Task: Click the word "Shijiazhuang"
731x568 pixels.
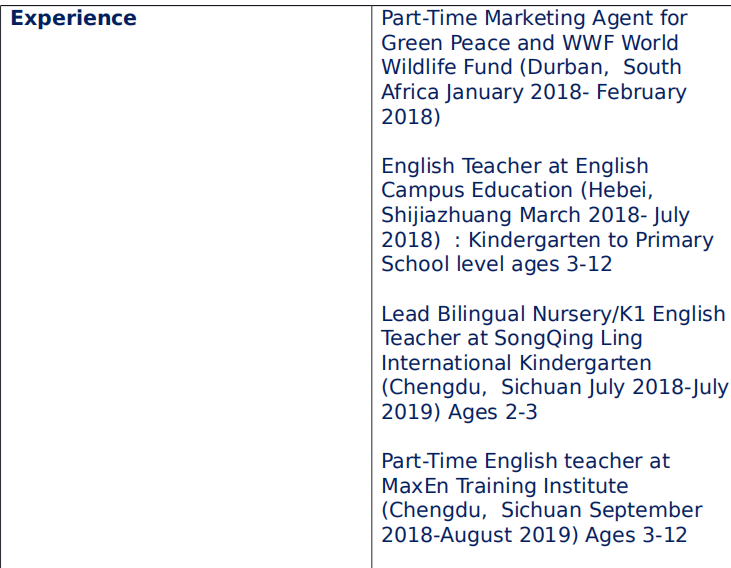Action: (447, 215)
